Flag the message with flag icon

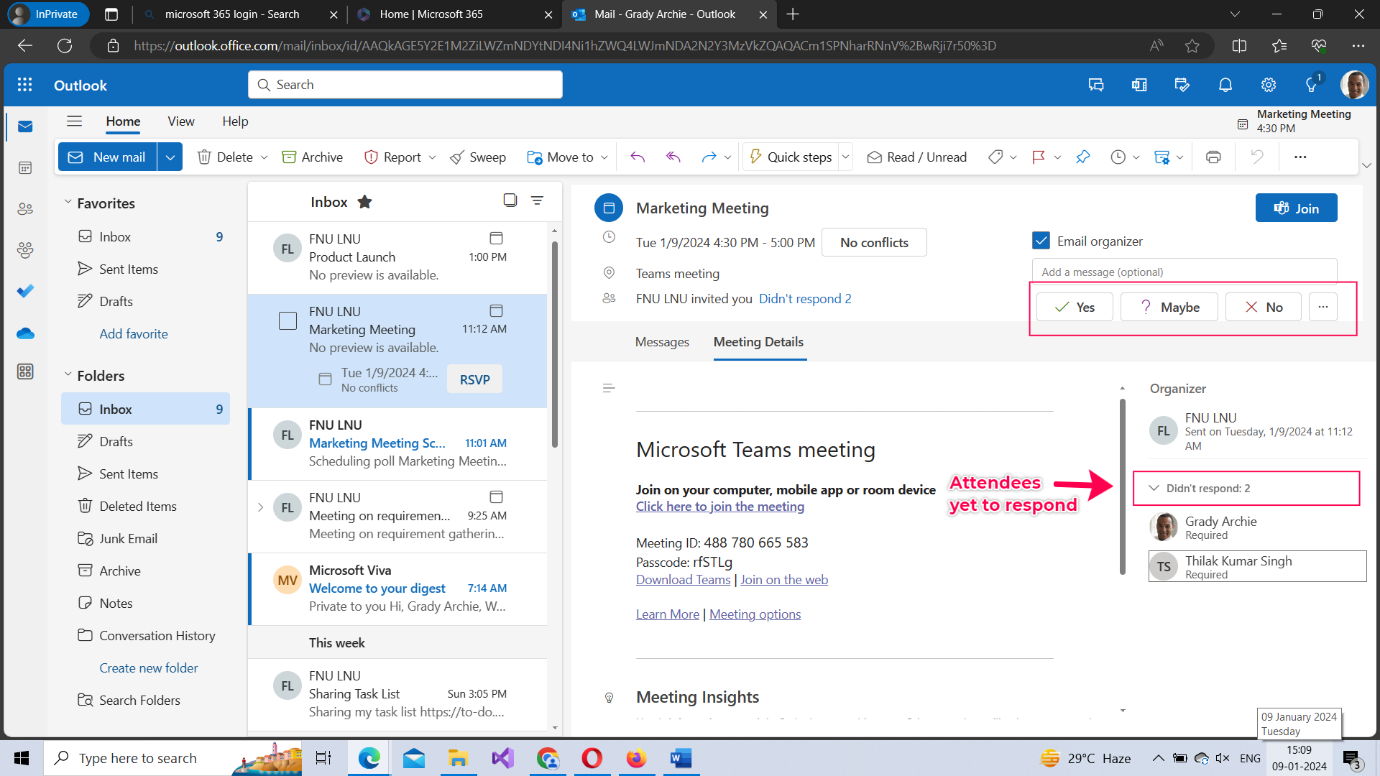tap(1038, 157)
